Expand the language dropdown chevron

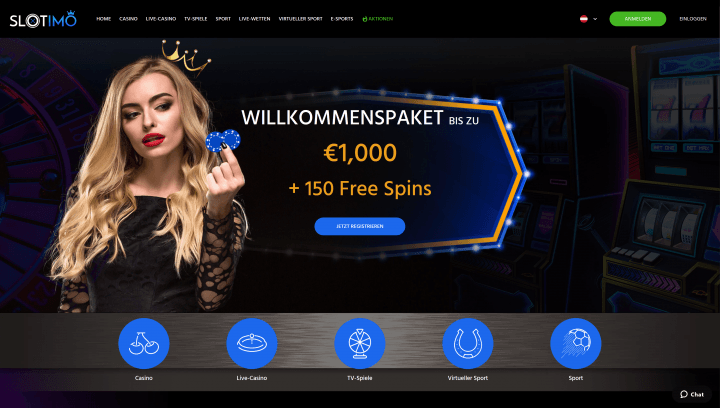595,19
